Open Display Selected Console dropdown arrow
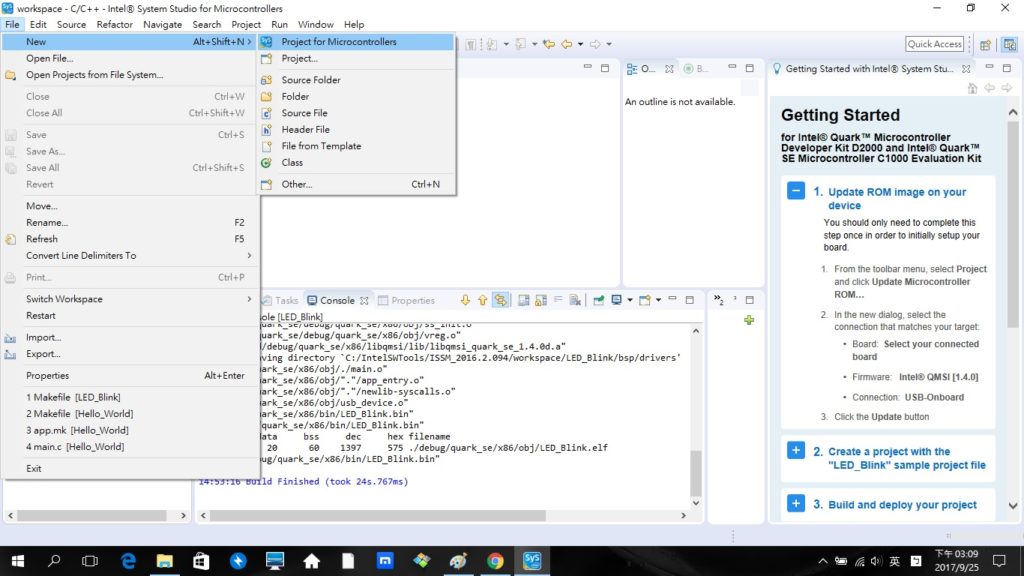The height and width of the screenshot is (576, 1024). [x=630, y=300]
